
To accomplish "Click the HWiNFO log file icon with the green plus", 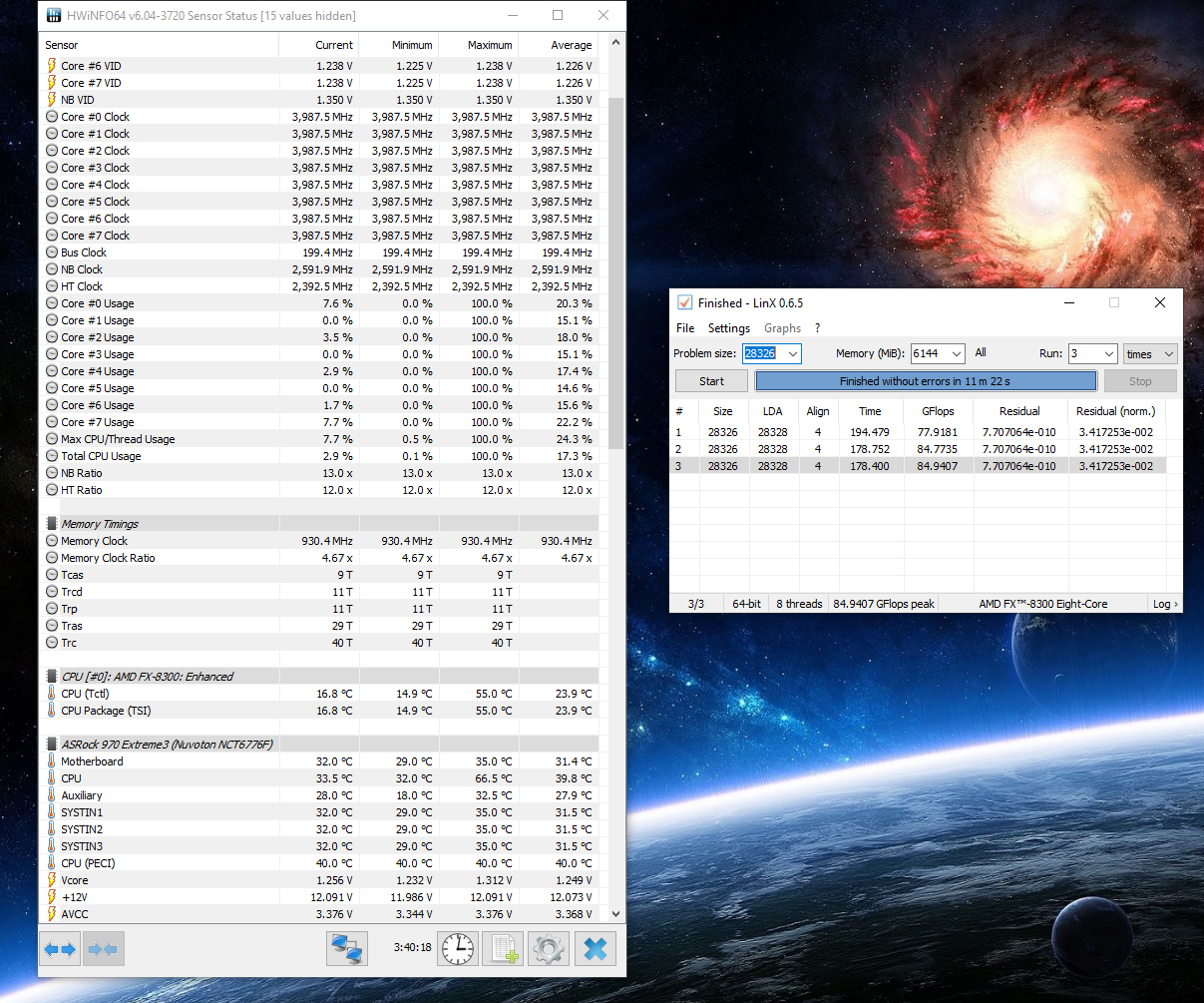I will [503, 948].
